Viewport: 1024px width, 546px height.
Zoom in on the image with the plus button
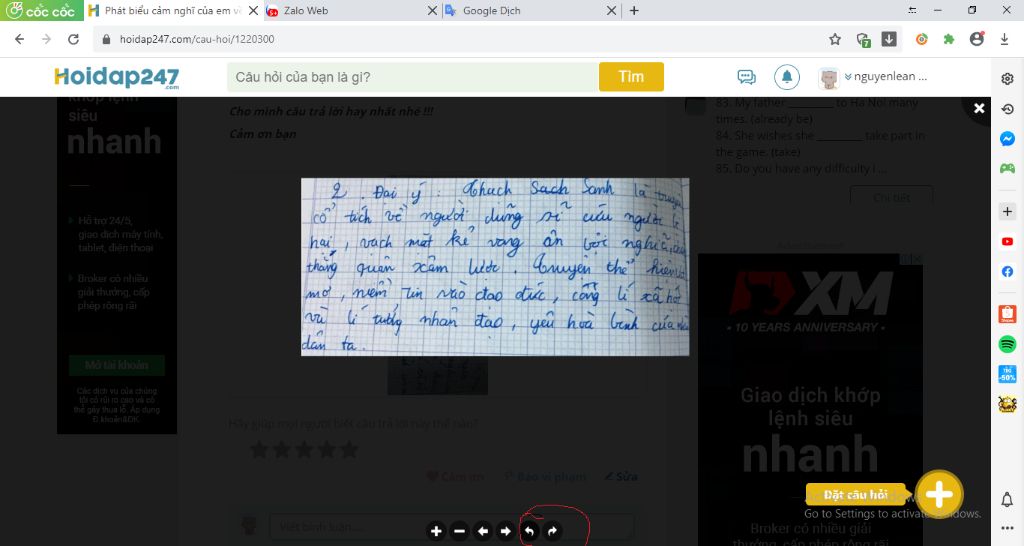click(x=436, y=531)
